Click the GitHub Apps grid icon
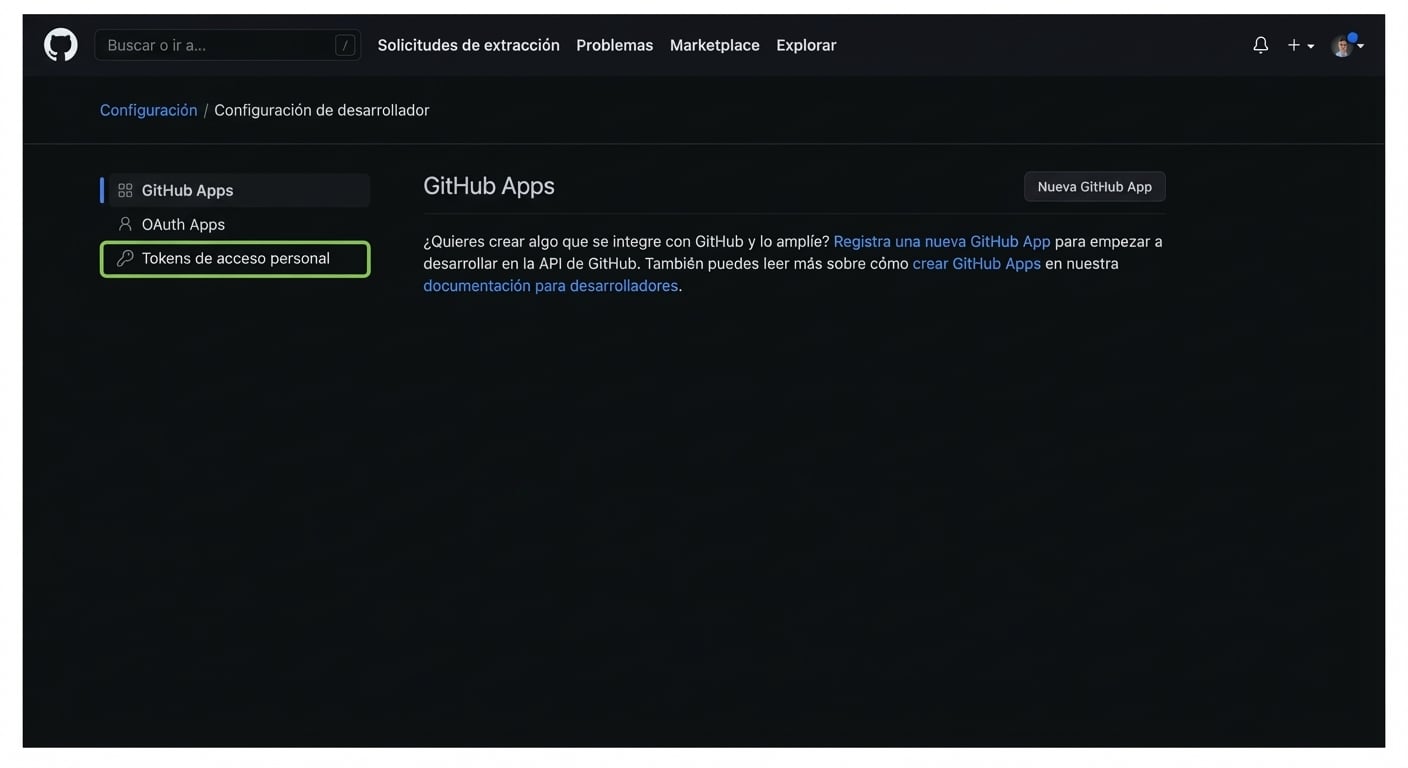 125,190
